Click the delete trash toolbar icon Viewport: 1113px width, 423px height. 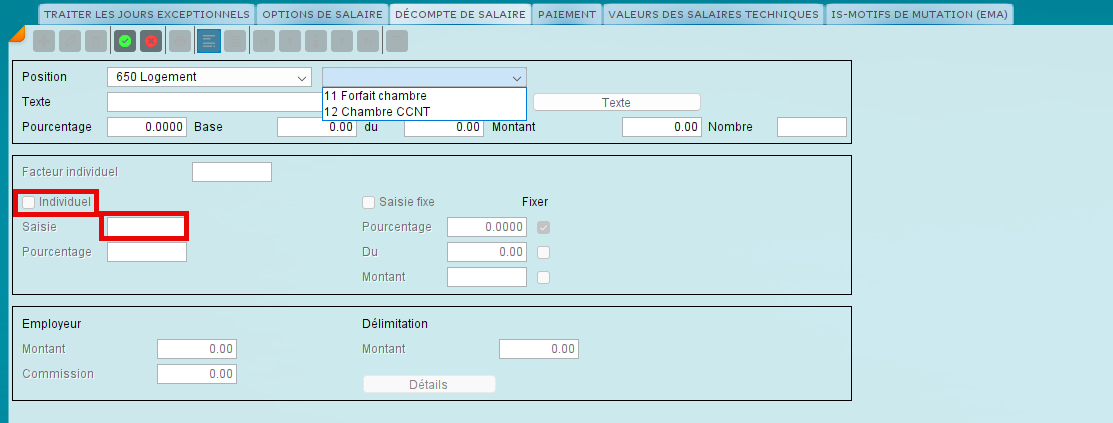(96, 41)
